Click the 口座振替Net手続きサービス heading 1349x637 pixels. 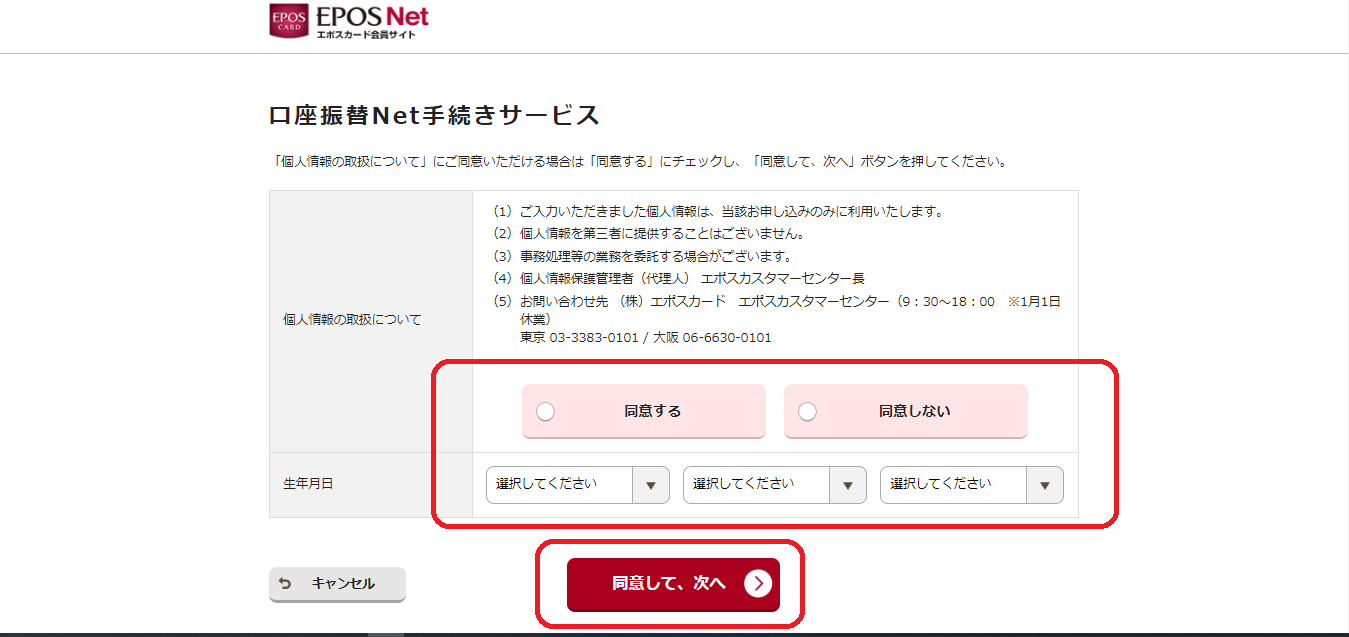pyautogui.click(x=435, y=115)
